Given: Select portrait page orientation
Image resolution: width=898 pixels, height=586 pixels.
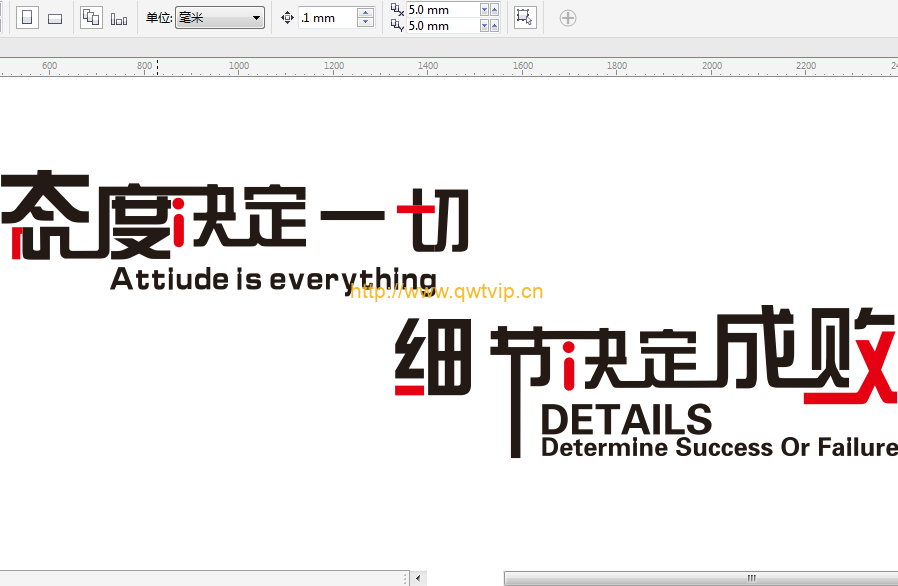Looking at the screenshot, I should click(x=27, y=18).
